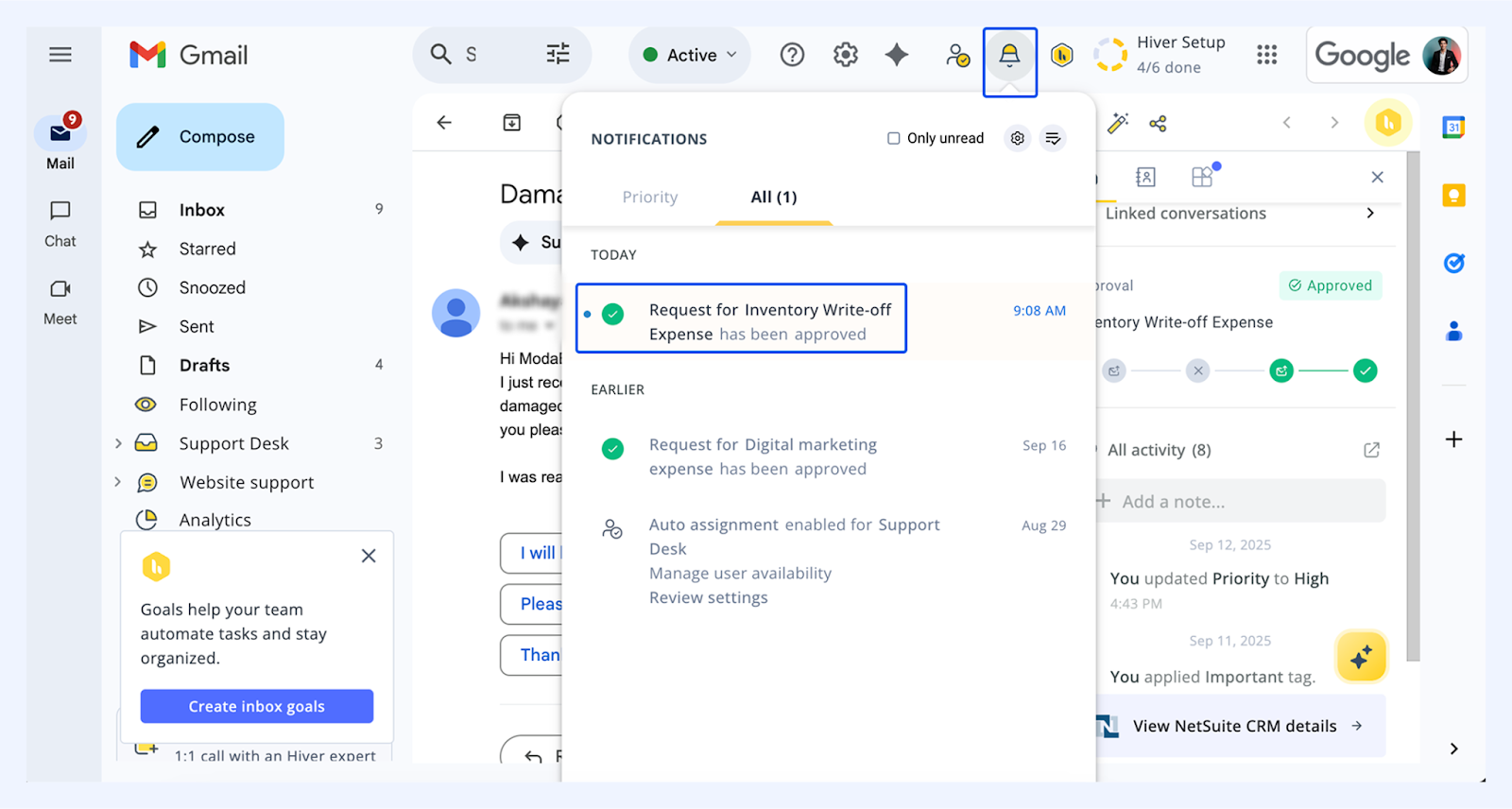Screen dimensions: 1512x809
Task: Toggle the Only unread checkbox
Action: pyautogui.click(x=894, y=138)
